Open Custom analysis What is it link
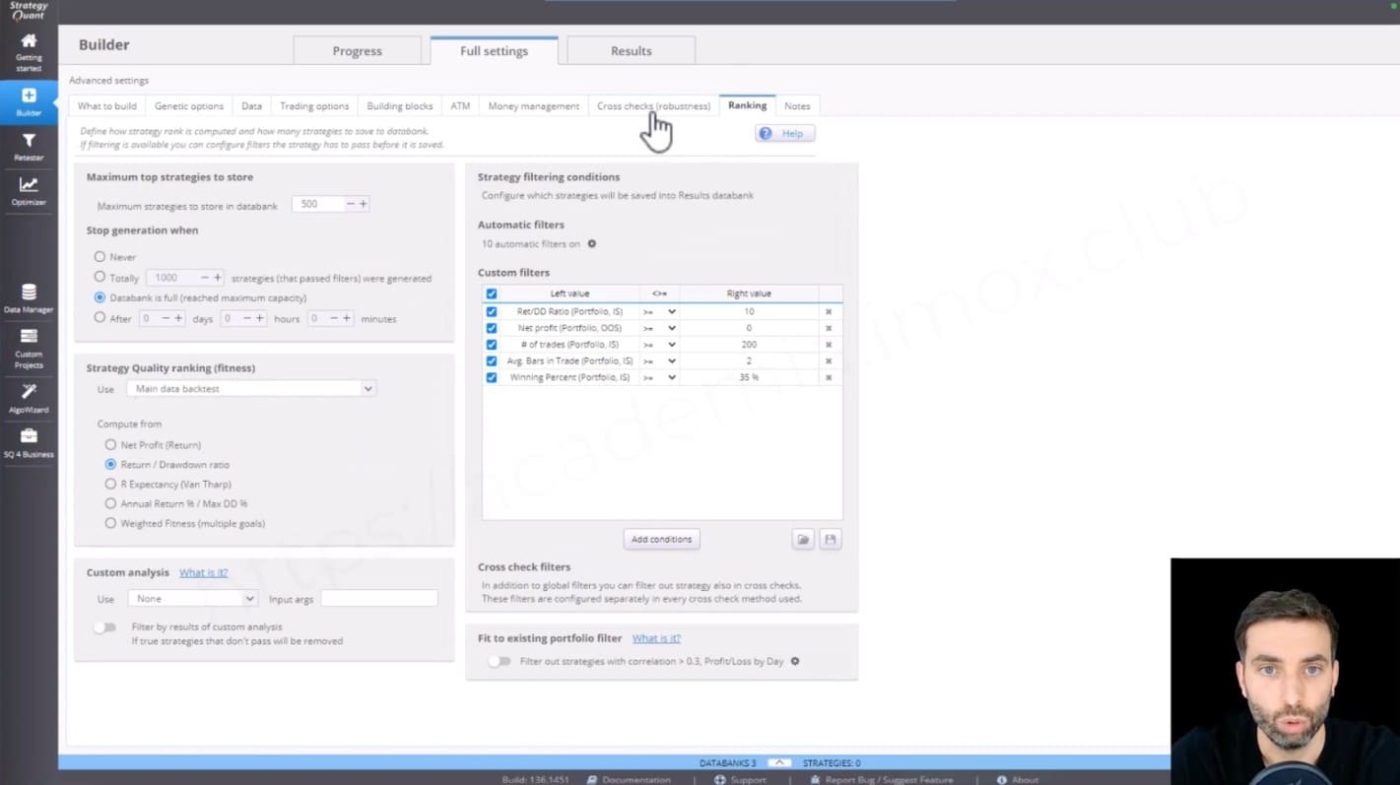Viewport: 1400px width, 785px height. (x=203, y=573)
